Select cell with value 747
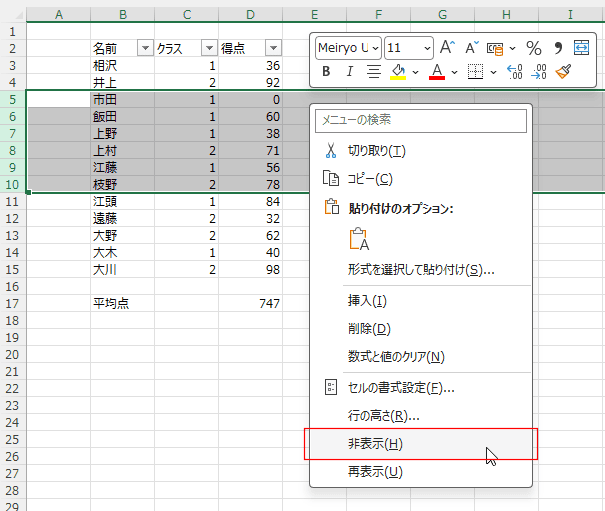605x511 pixels. 250,303
